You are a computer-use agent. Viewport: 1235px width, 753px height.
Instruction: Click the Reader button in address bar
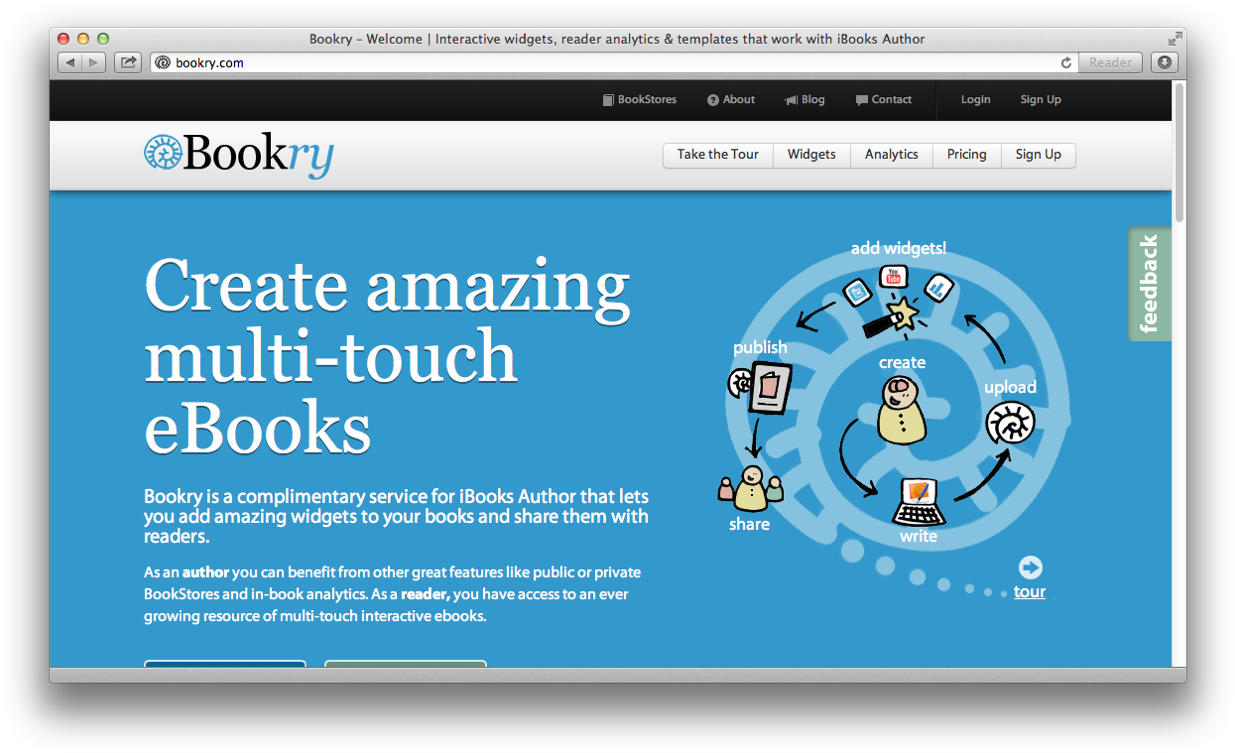click(1110, 62)
